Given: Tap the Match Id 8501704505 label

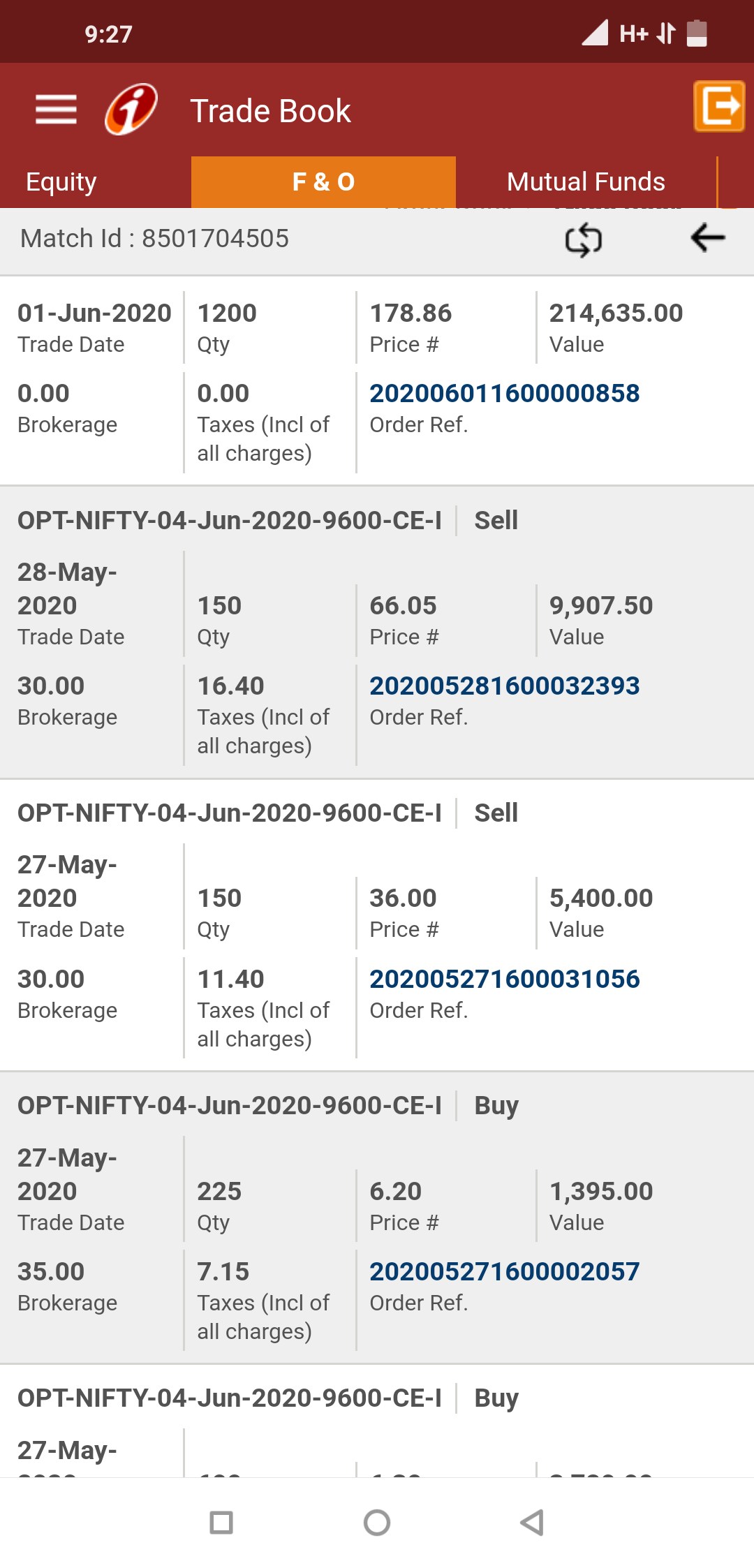Looking at the screenshot, I should [154, 239].
